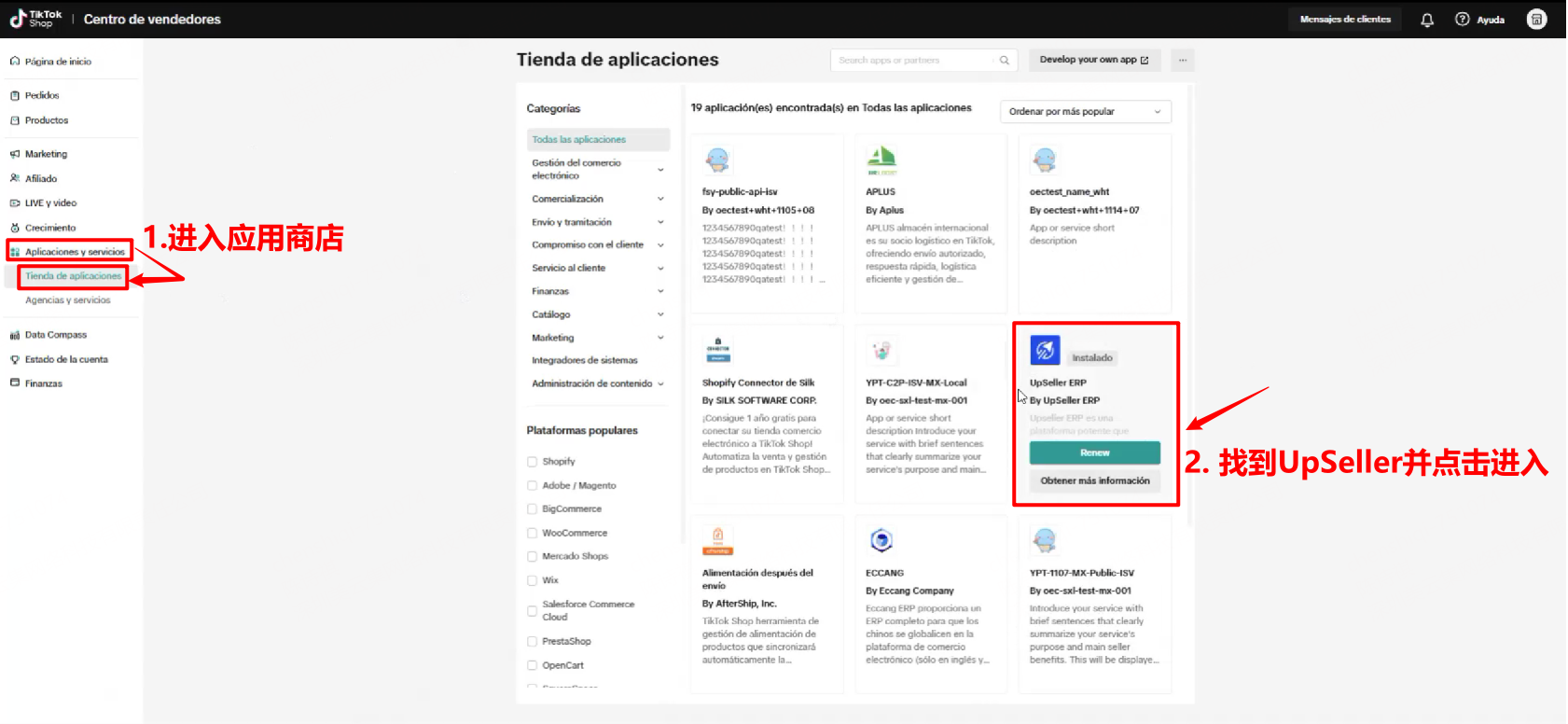The height and width of the screenshot is (724, 1568).
Task: Open the ECCANG app title link
Action: point(884,573)
